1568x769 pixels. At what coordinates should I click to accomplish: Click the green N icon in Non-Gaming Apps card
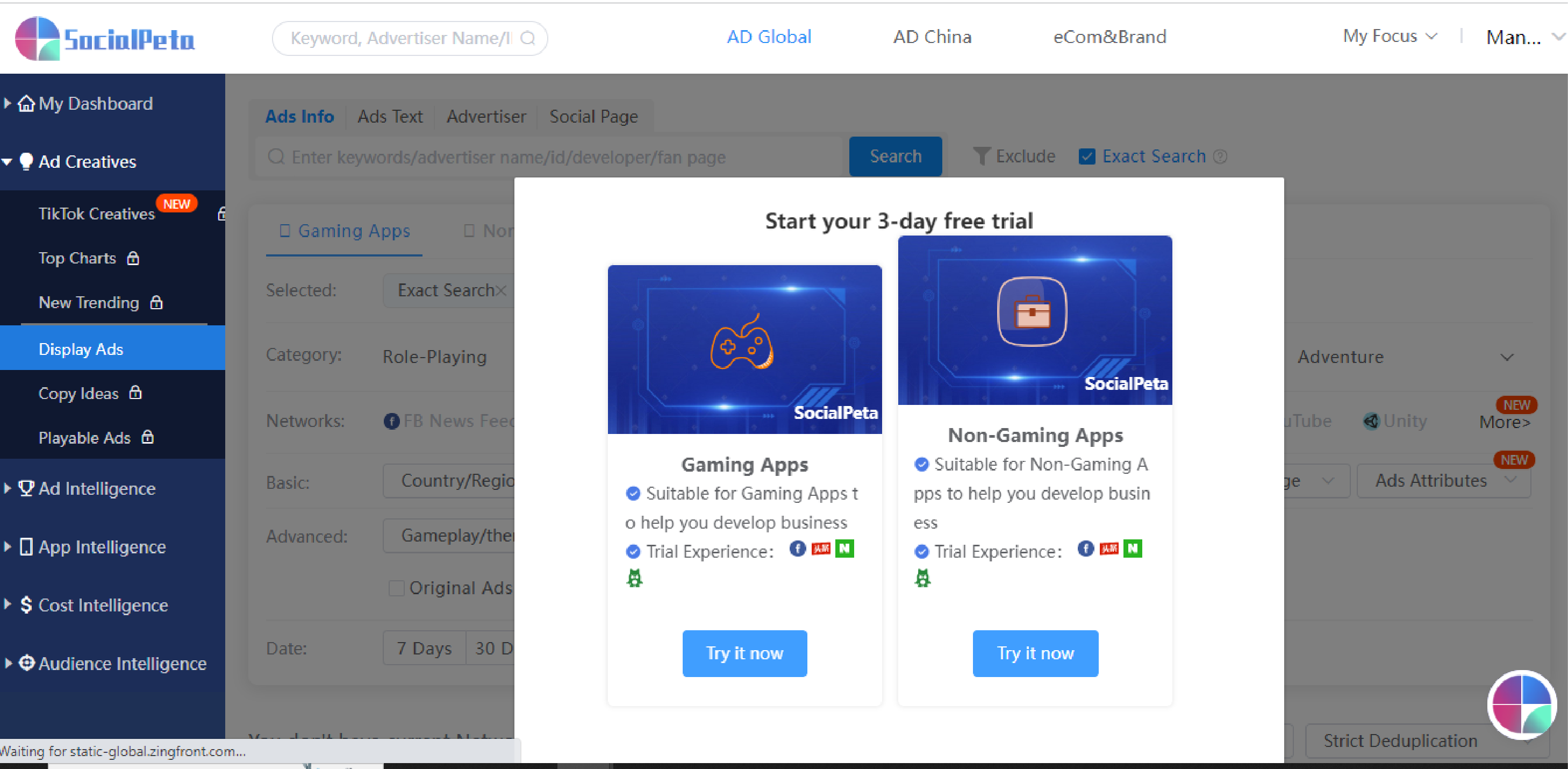[1132, 549]
